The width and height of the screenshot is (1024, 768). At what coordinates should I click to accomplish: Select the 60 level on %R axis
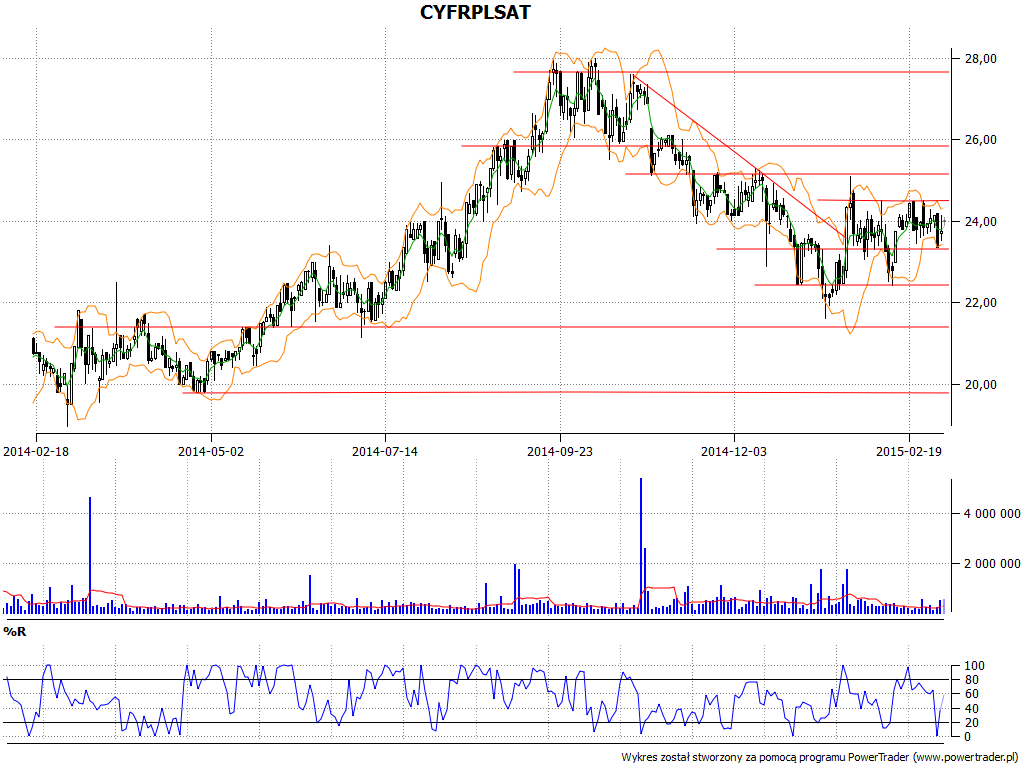pos(971,694)
